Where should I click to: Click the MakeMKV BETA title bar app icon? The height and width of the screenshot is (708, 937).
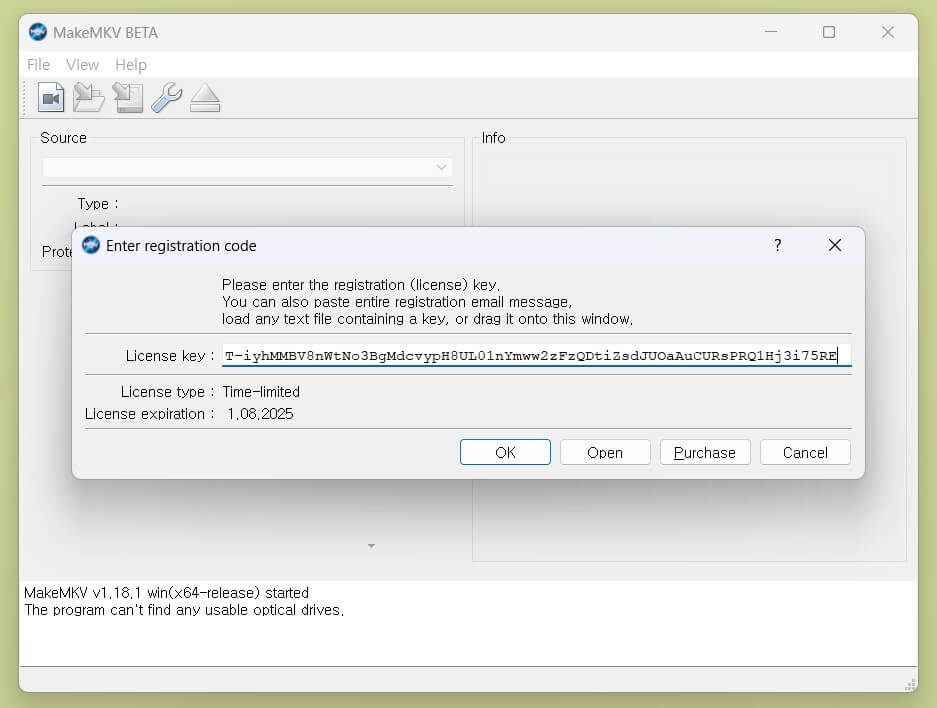pyautogui.click(x=38, y=32)
